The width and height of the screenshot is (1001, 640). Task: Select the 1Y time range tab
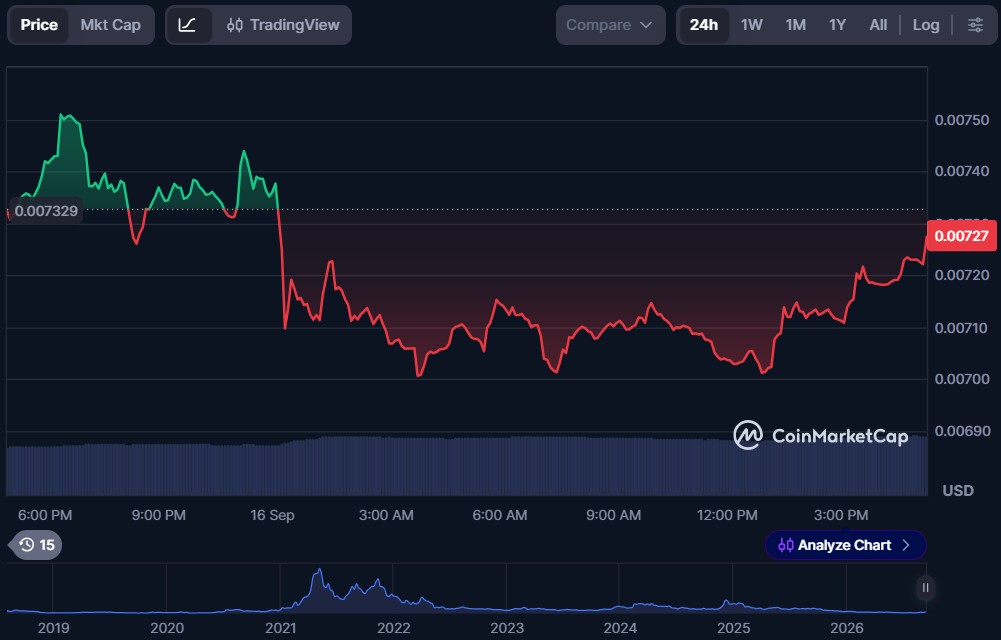point(837,25)
